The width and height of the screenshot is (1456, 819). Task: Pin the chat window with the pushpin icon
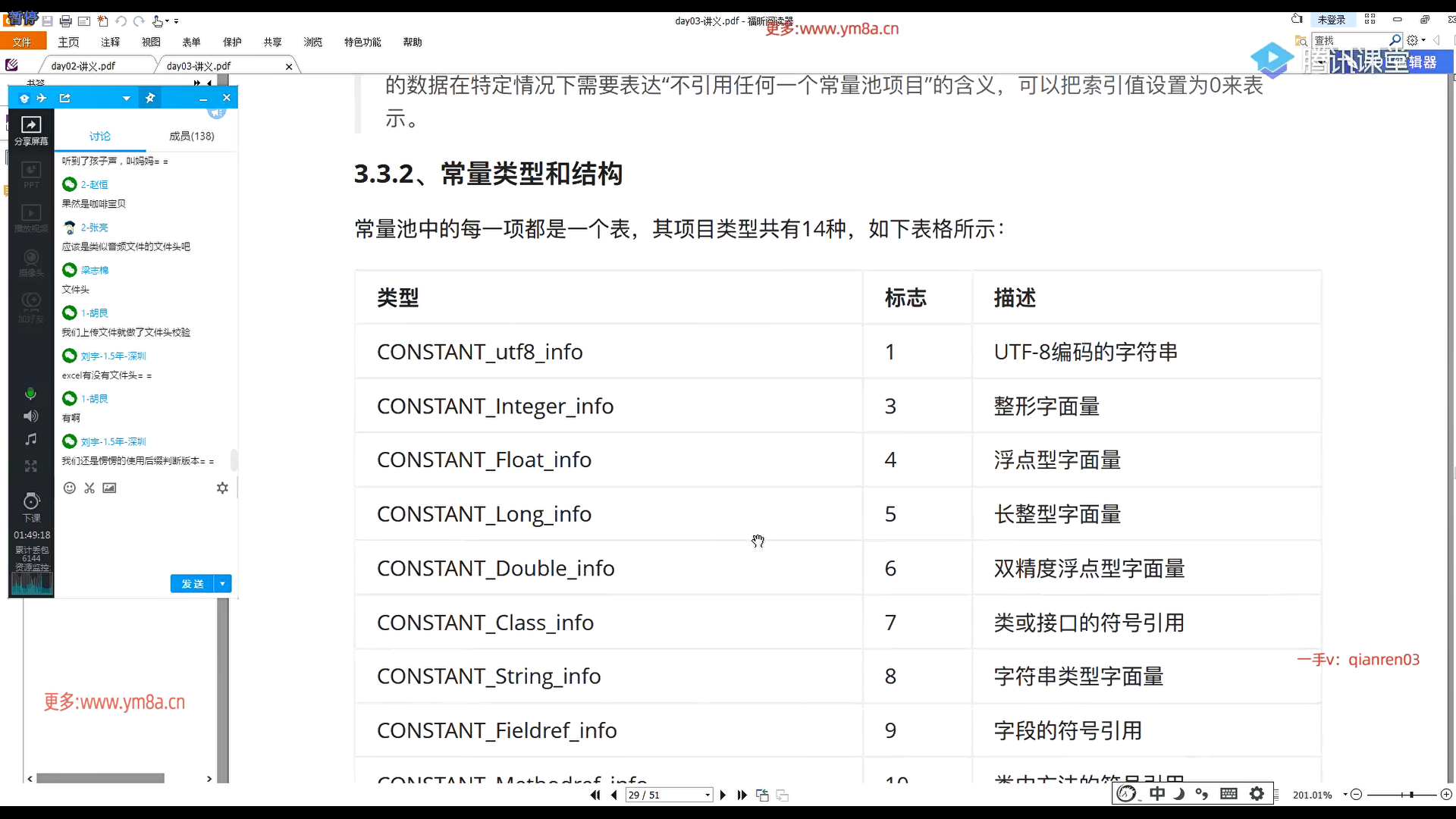click(150, 98)
